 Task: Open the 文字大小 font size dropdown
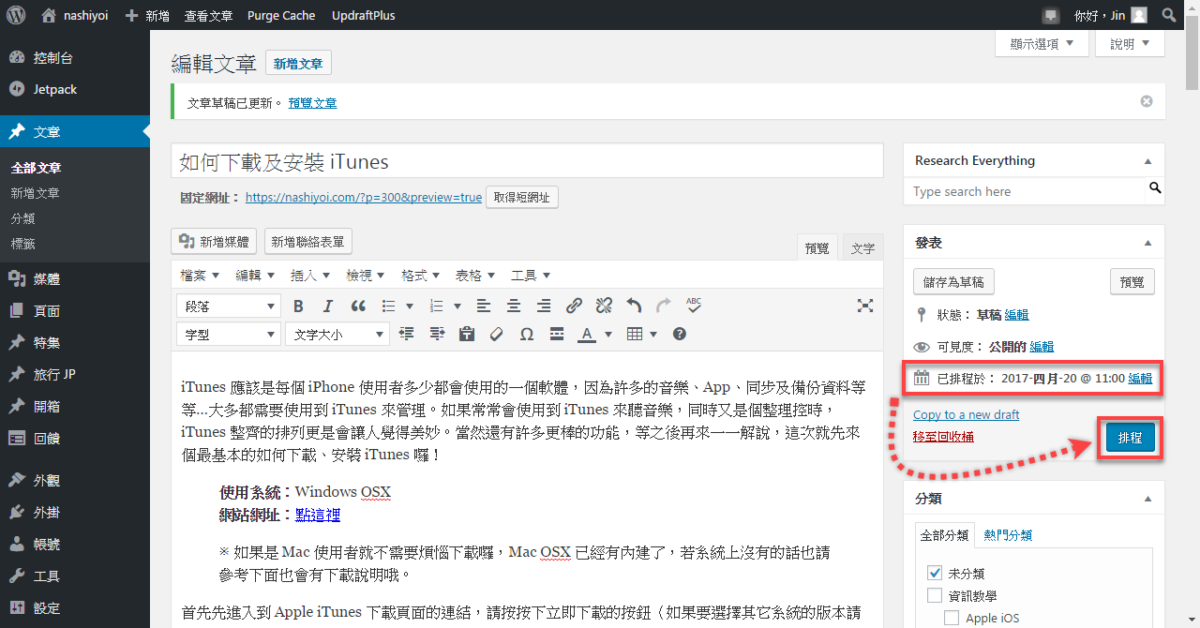(338, 334)
